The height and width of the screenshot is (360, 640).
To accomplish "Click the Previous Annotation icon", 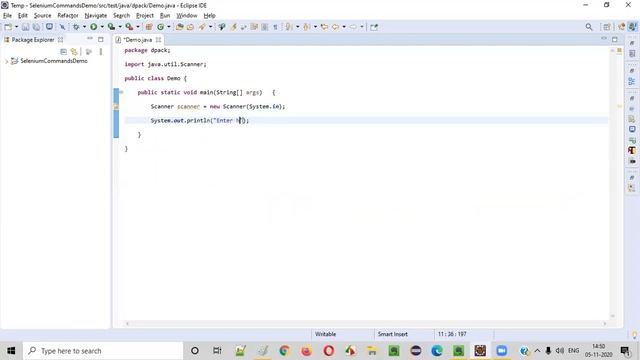I will tap(307, 27).
